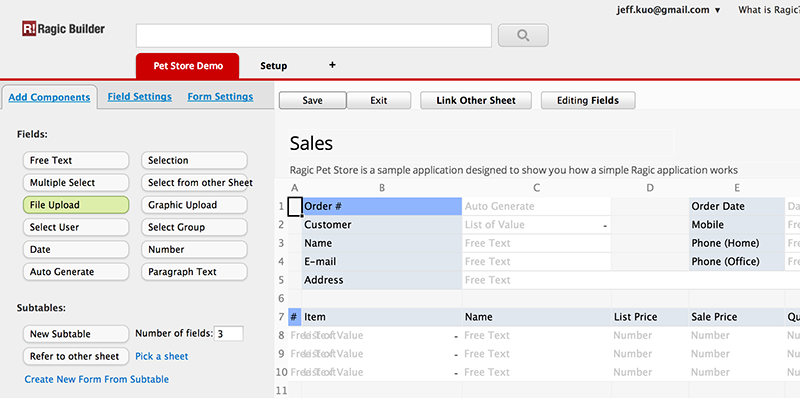Click the top search input box
800x398 pixels.
pyautogui.click(x=314, y=36)
